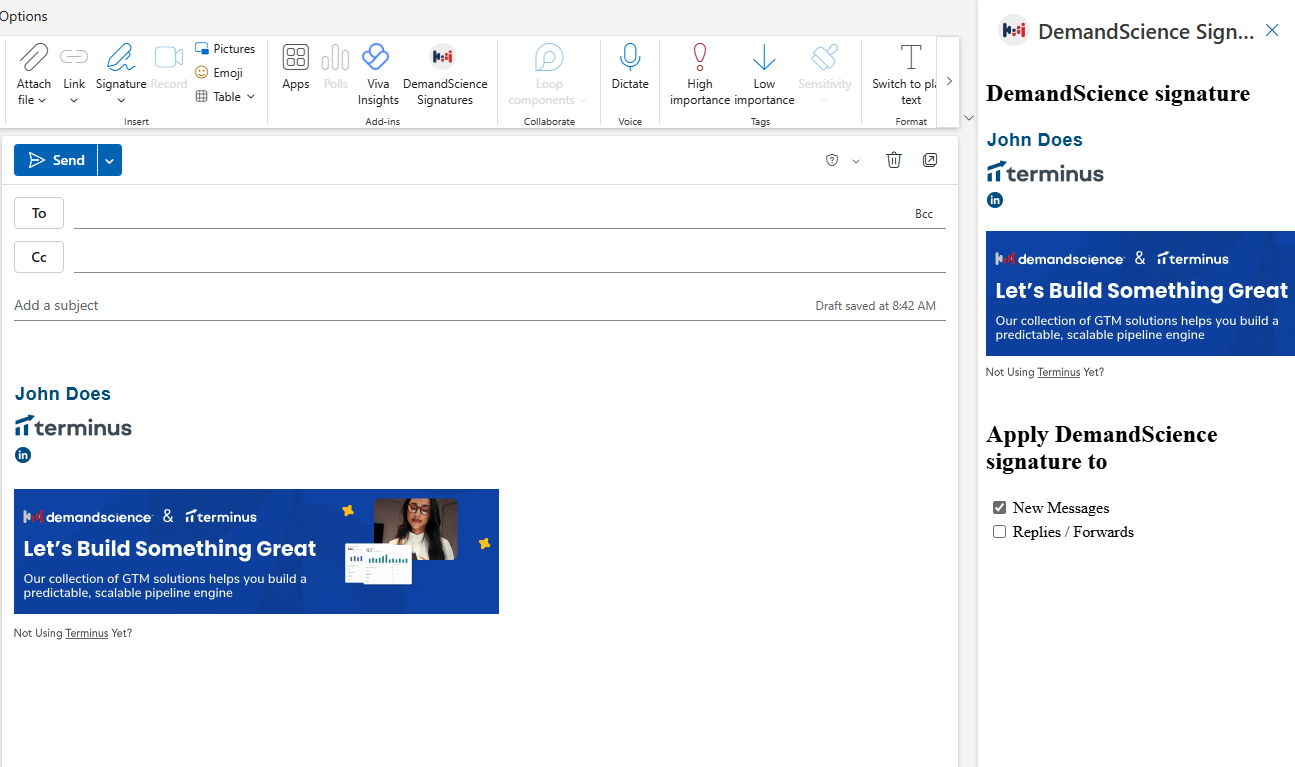This screenshot has height=767, width=1295.
Task: Check the Replies / Forwards checkbox
Action: (999, 532)
